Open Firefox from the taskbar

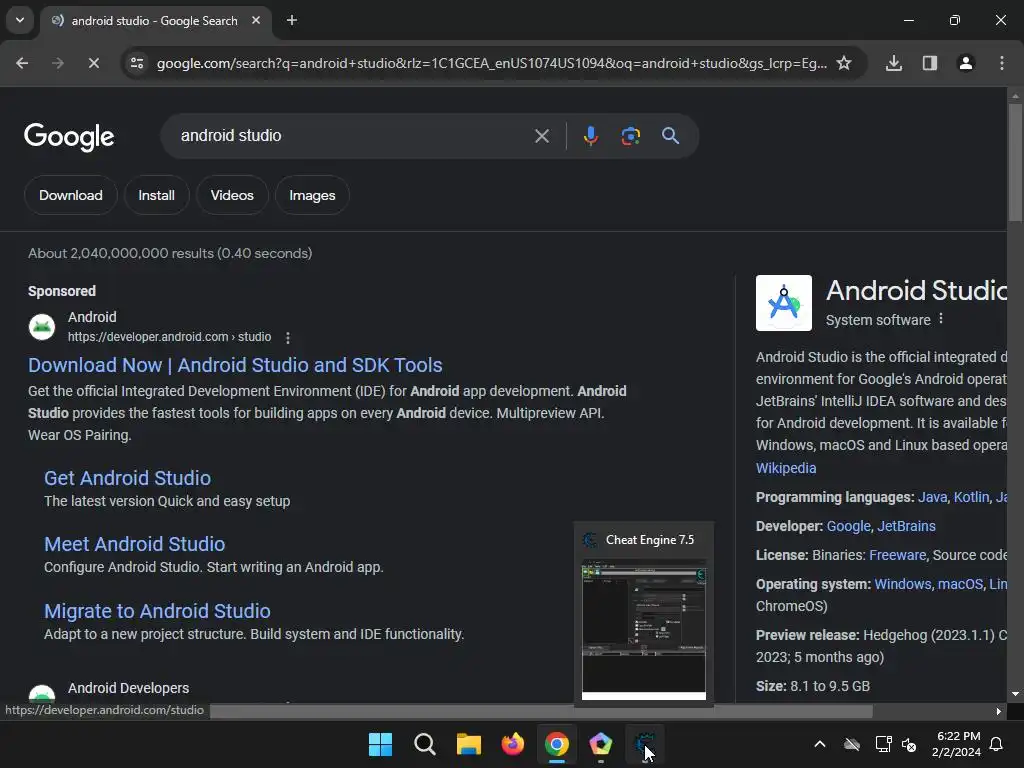pyautogui.click(x=513, y=744)
